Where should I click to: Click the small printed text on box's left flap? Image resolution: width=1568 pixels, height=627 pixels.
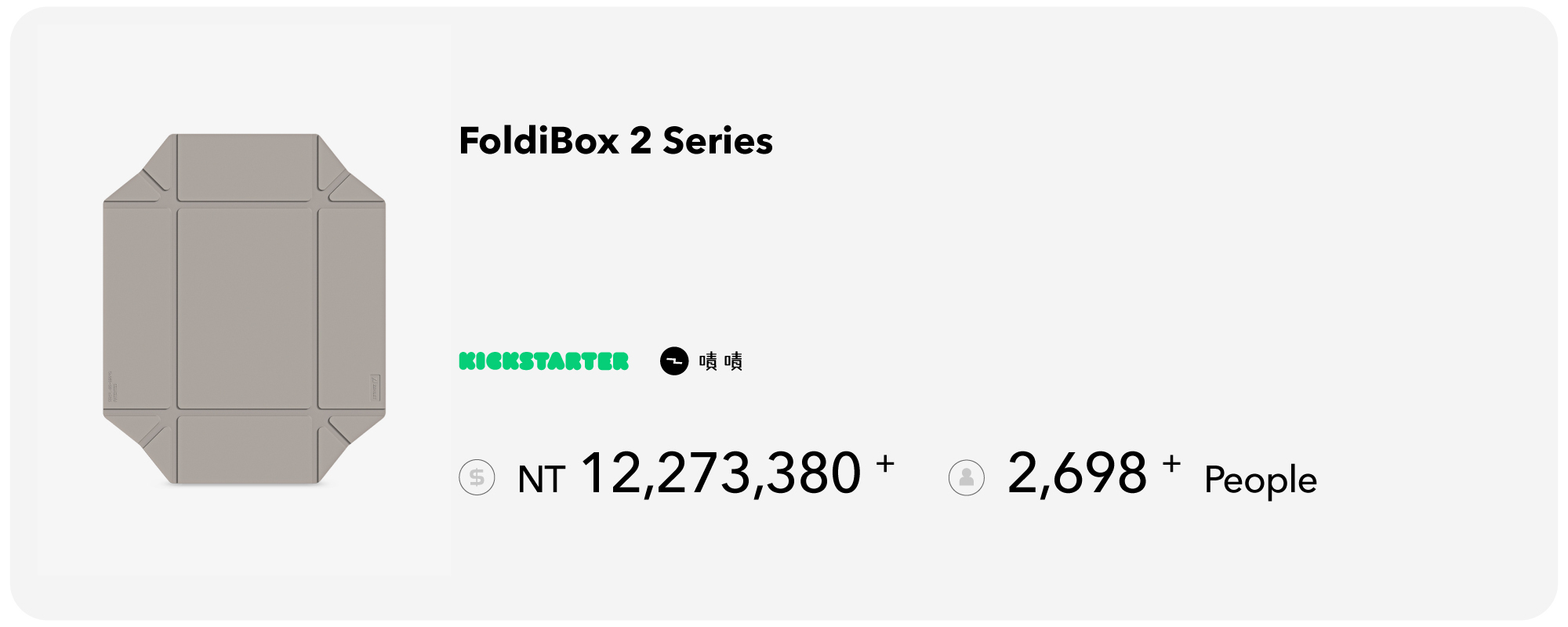112,388
